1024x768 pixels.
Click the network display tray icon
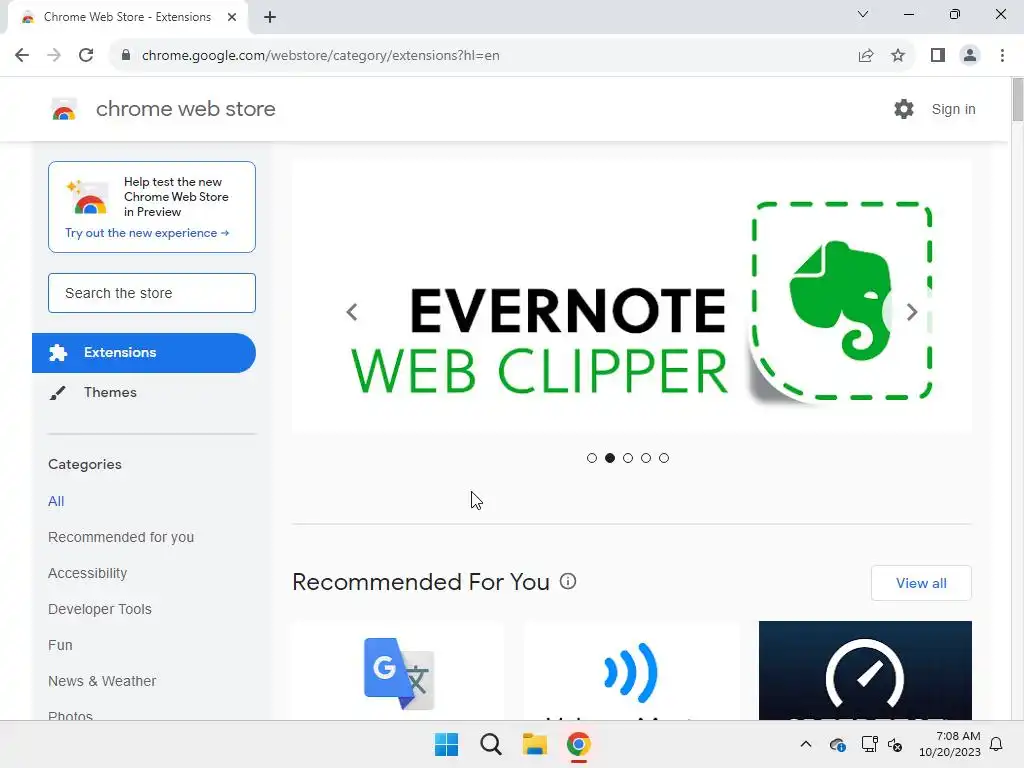[x=869, y=744]
